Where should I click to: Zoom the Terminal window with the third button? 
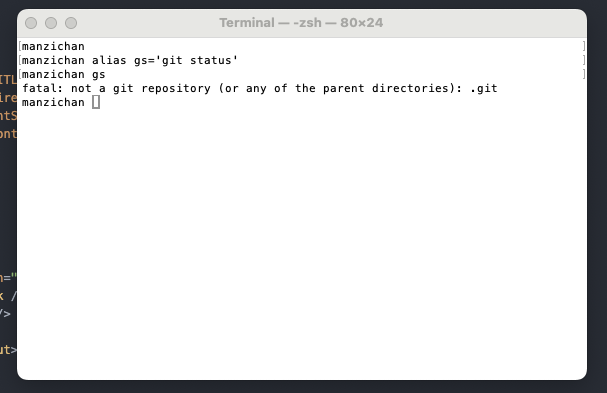(71, 23)
